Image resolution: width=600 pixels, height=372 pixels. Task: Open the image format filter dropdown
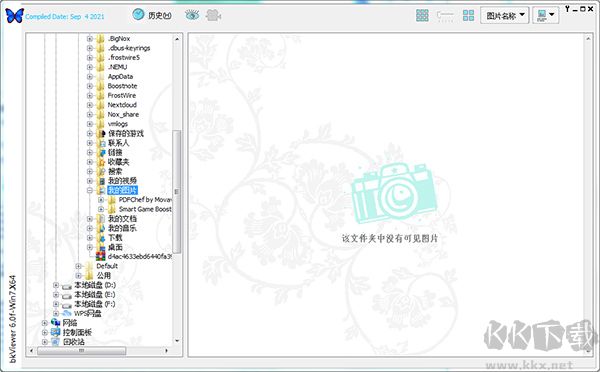pyautogui.click(x=546, y=16)
